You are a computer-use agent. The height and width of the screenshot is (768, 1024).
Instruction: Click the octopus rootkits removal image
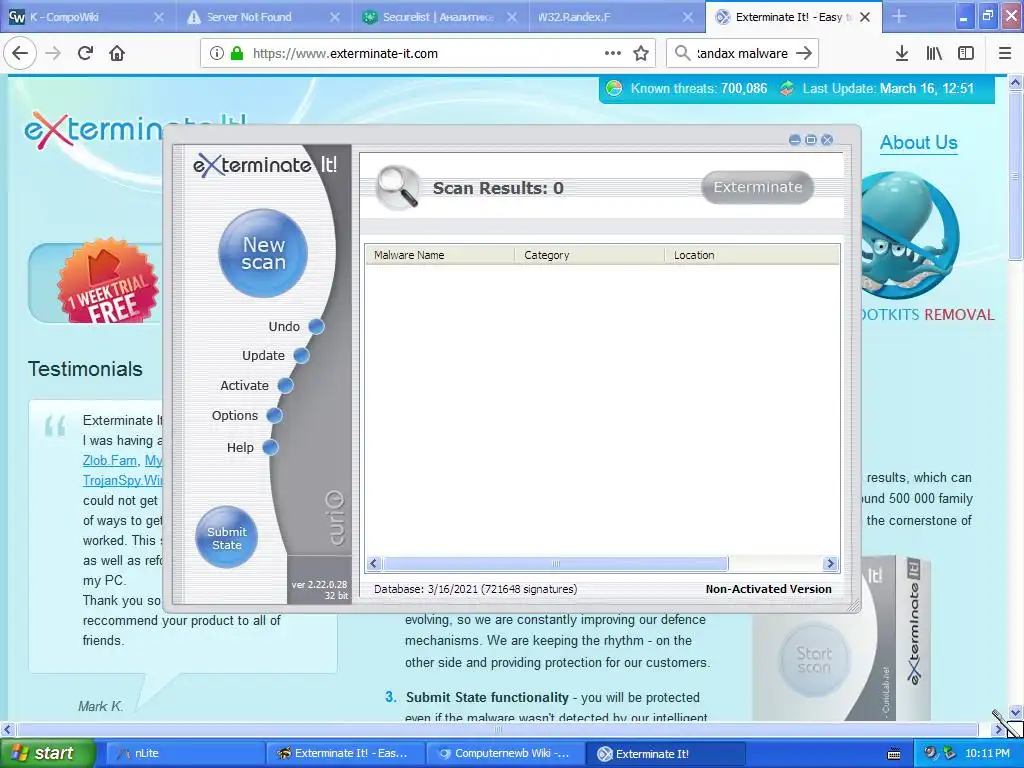911,234
